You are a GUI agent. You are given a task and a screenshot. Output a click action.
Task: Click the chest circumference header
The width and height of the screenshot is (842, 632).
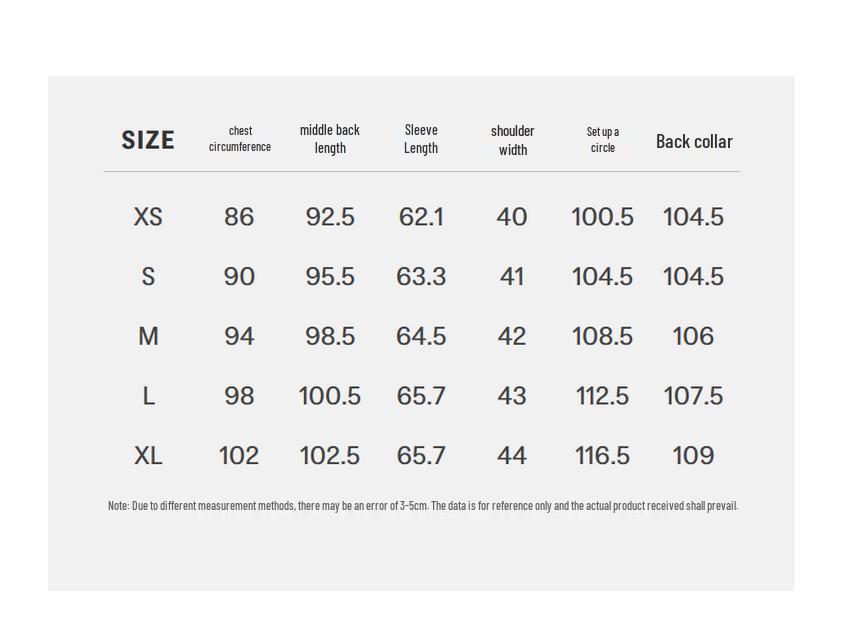pyautogui.click(x=240, y=139)
